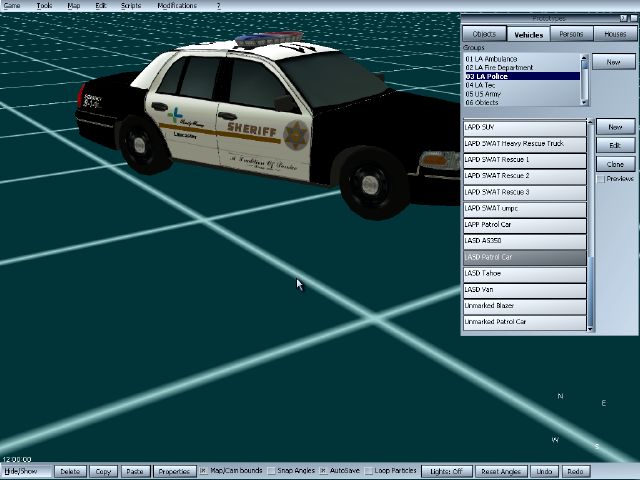
Task: Clone the selected prototype
Action: tap(615, 164)
